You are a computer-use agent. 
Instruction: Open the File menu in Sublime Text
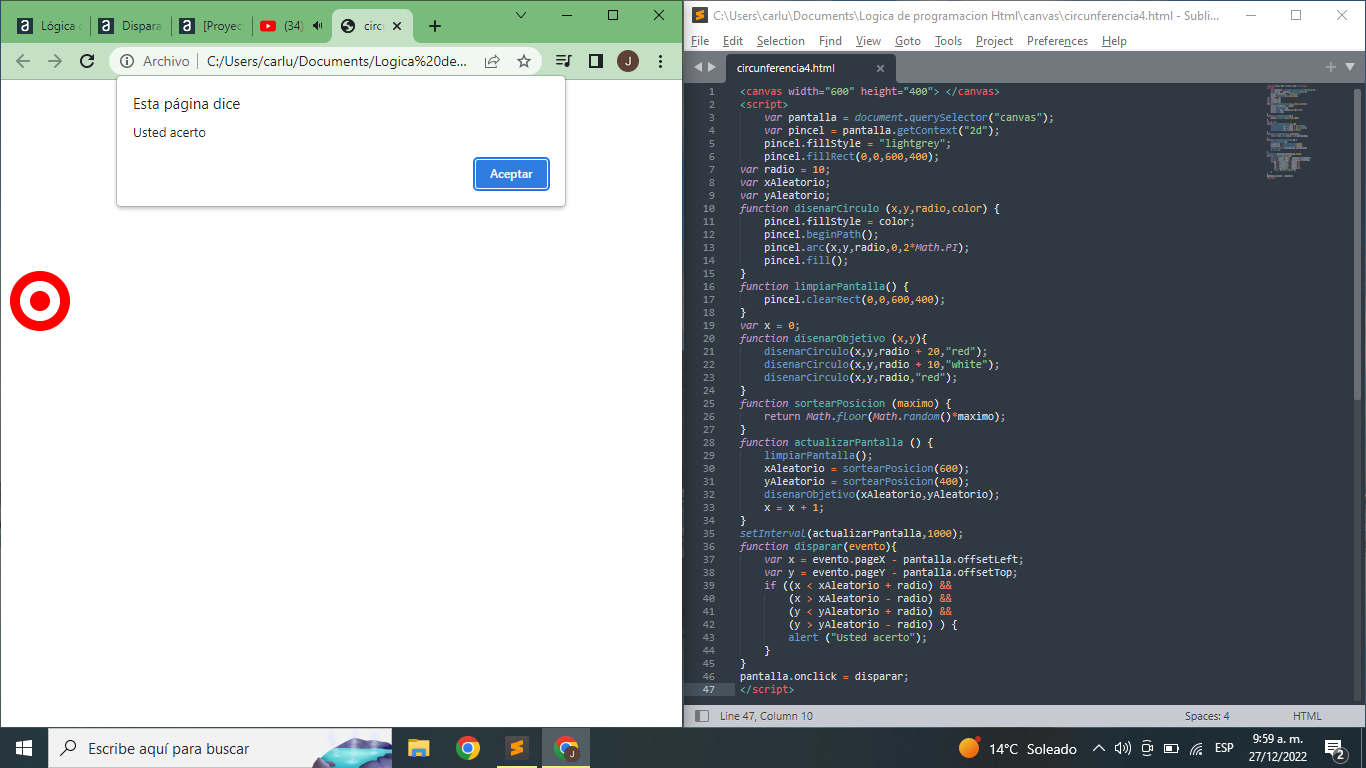pos(700,41)
